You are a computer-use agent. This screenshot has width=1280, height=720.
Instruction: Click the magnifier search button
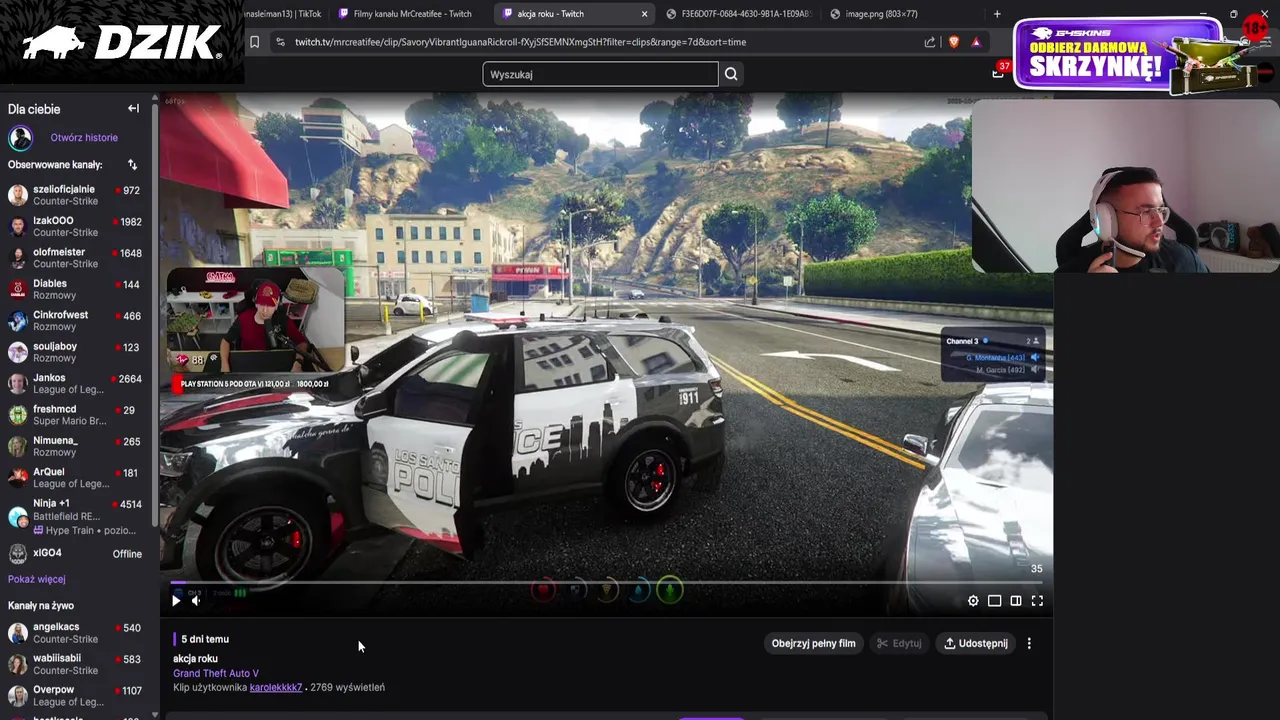click(x=731, y=74)
